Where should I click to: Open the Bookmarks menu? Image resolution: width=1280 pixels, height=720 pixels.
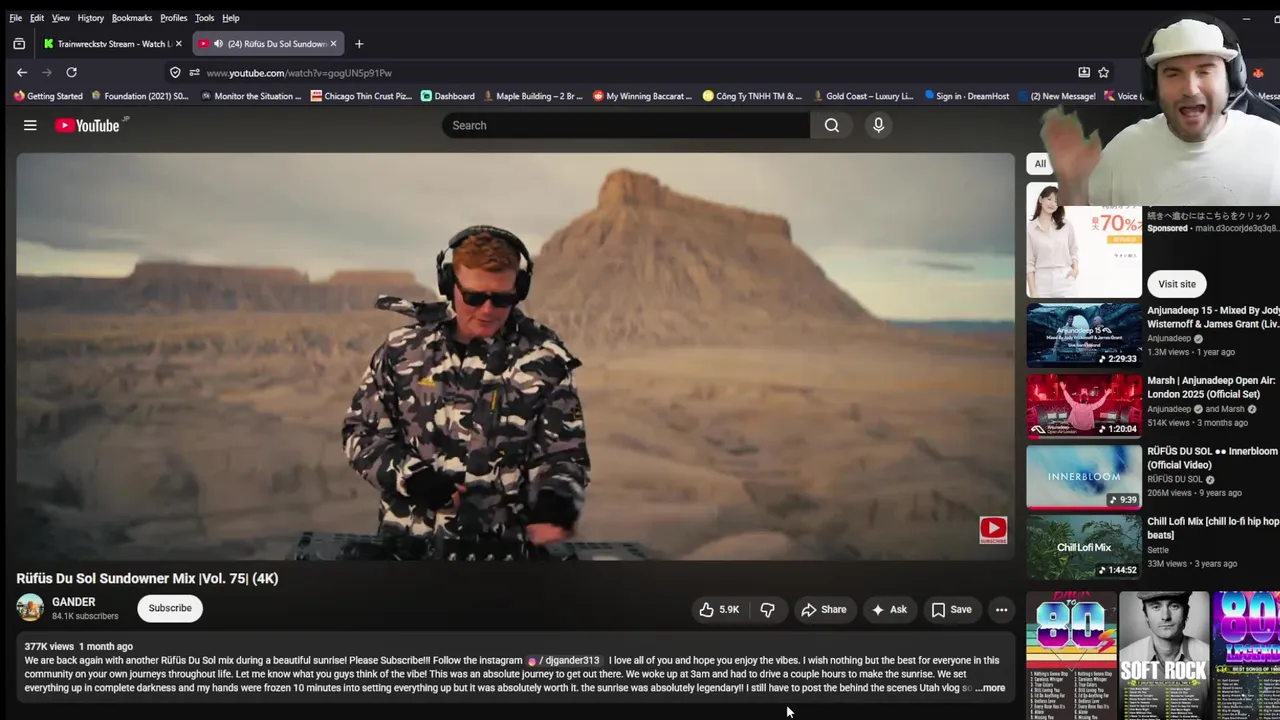coord(132,18)
